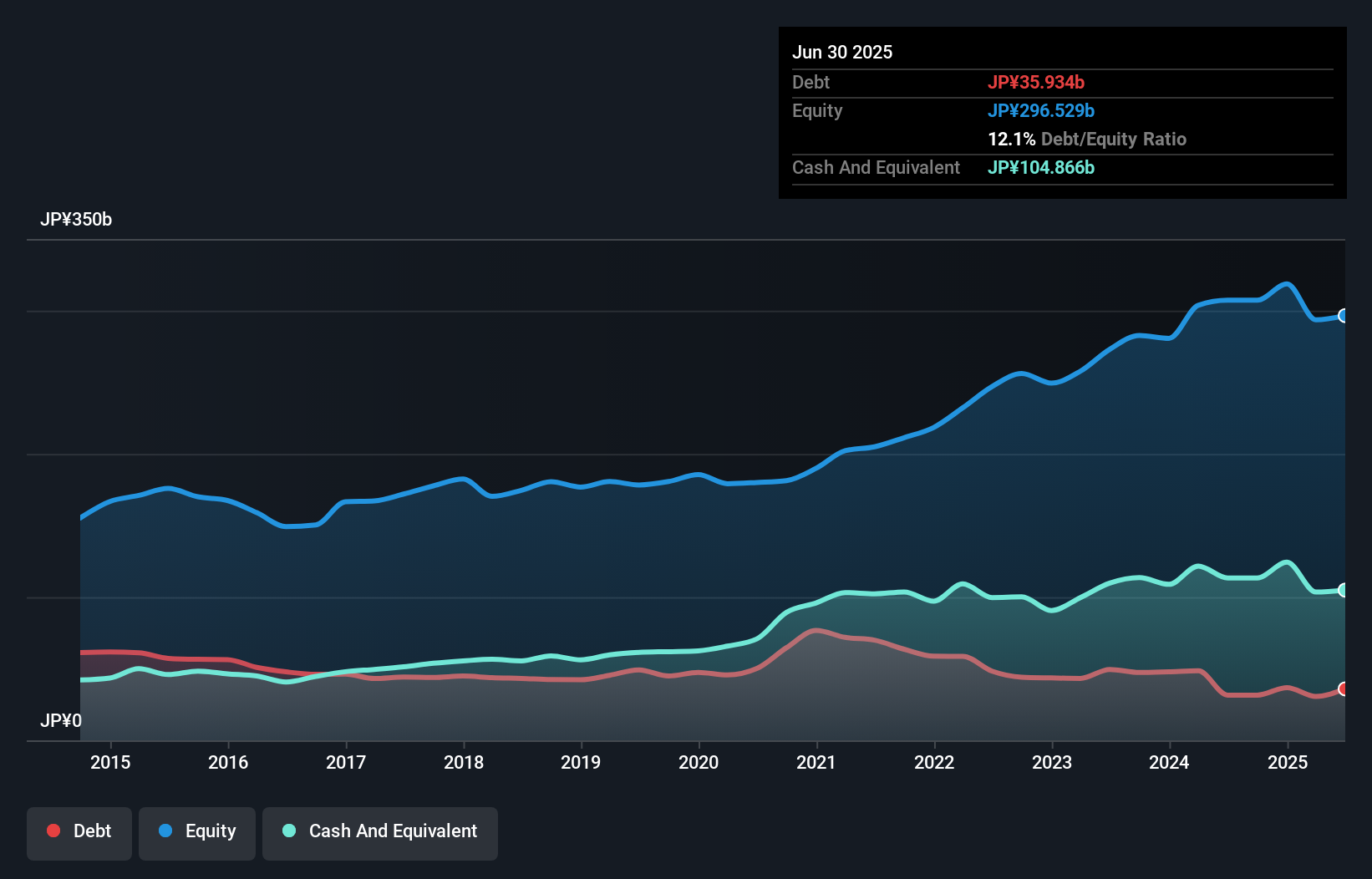
Task: Select the Cash endpoint marker on the chart
Action: click(1343, 589)
